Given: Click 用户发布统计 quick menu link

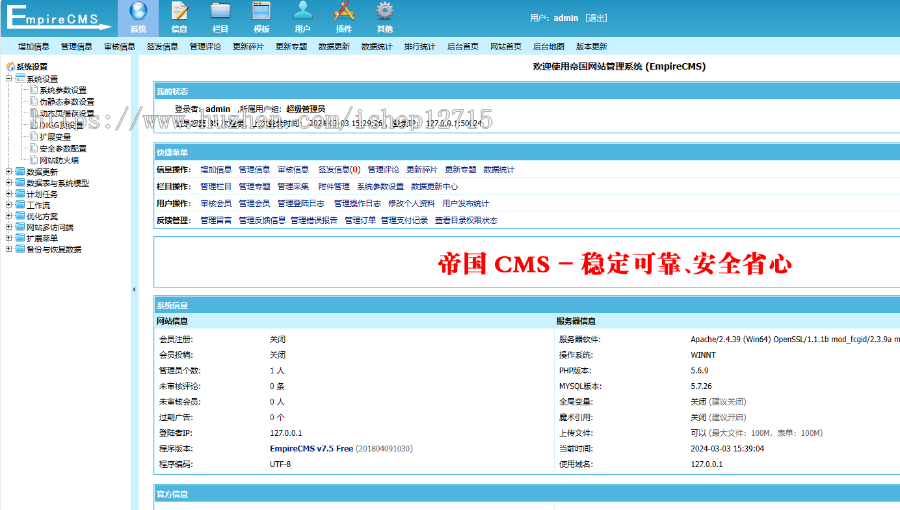Looking at the screenshot, I should [x=465, y=203].
